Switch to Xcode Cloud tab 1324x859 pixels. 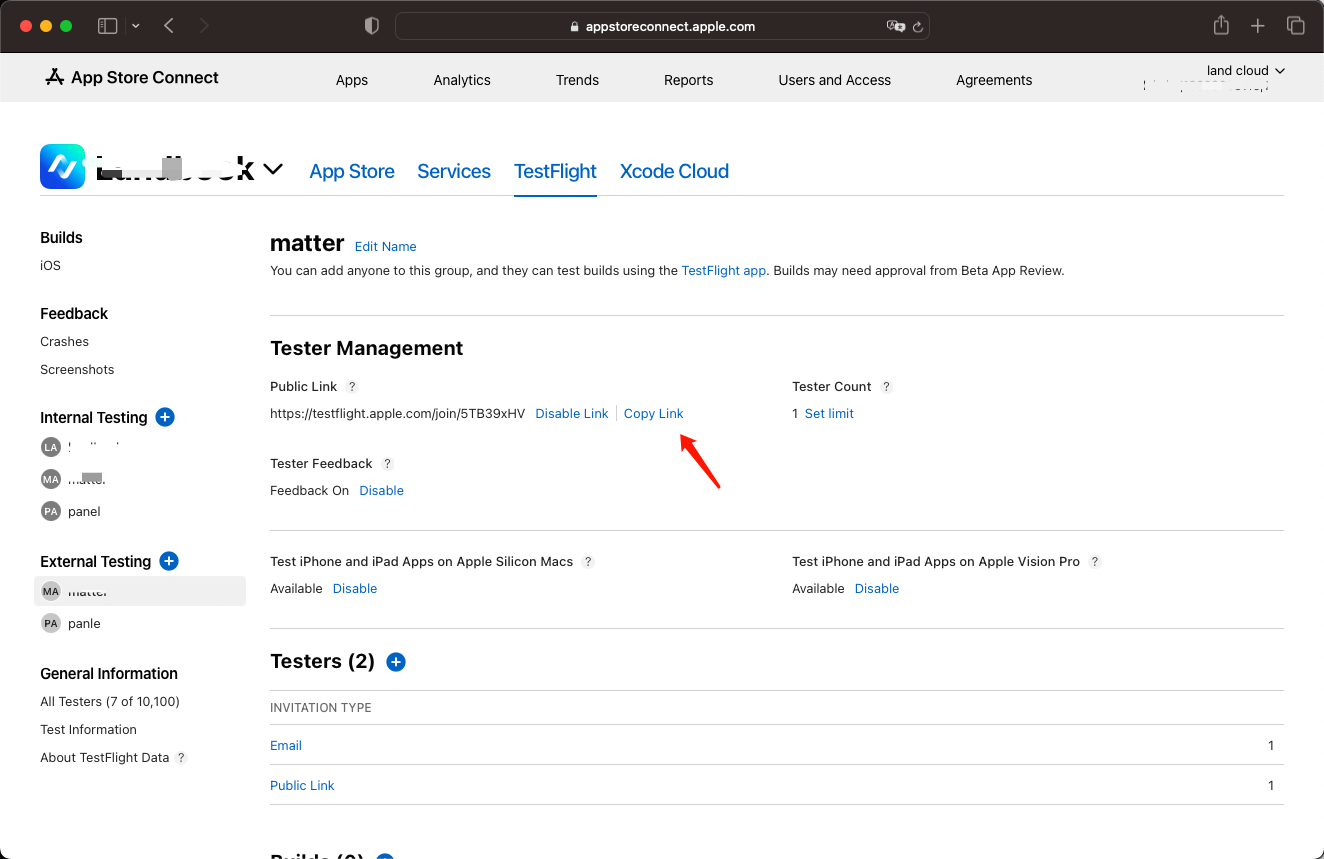click(x=674, y=171)
